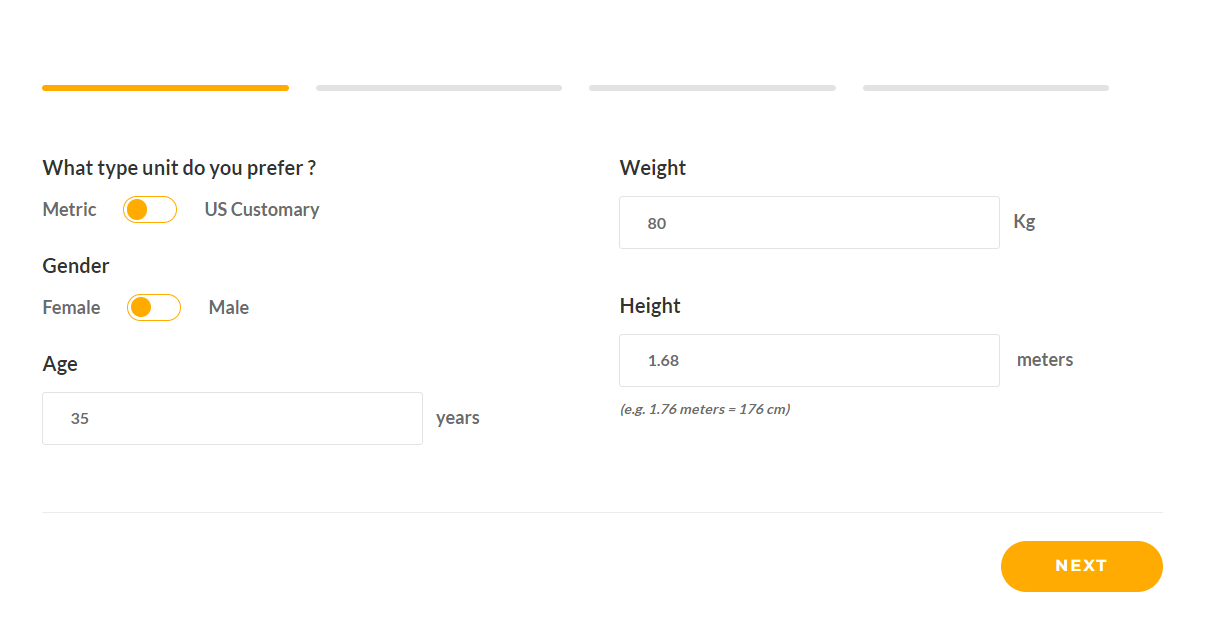Click inside the Height input field

(x=809, y=360)
